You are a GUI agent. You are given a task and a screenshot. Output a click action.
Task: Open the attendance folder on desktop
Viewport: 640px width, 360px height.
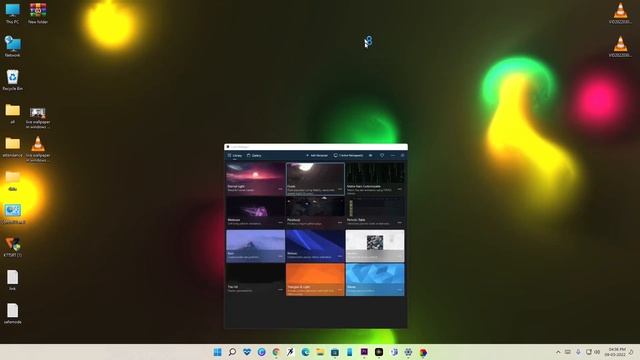[12, 147]
